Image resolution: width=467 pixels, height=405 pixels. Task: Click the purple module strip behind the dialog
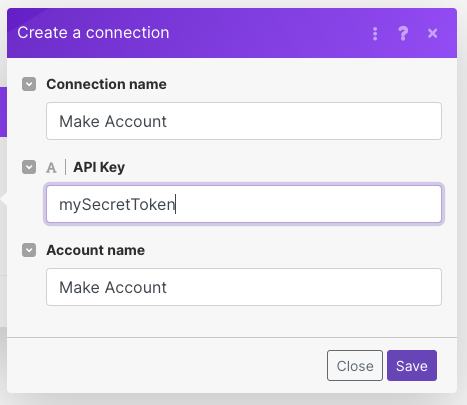click(3, 112)
